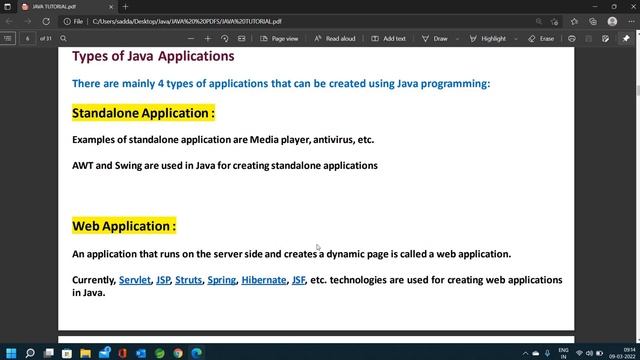Open the volume control in system tray

tap(589, 353)
